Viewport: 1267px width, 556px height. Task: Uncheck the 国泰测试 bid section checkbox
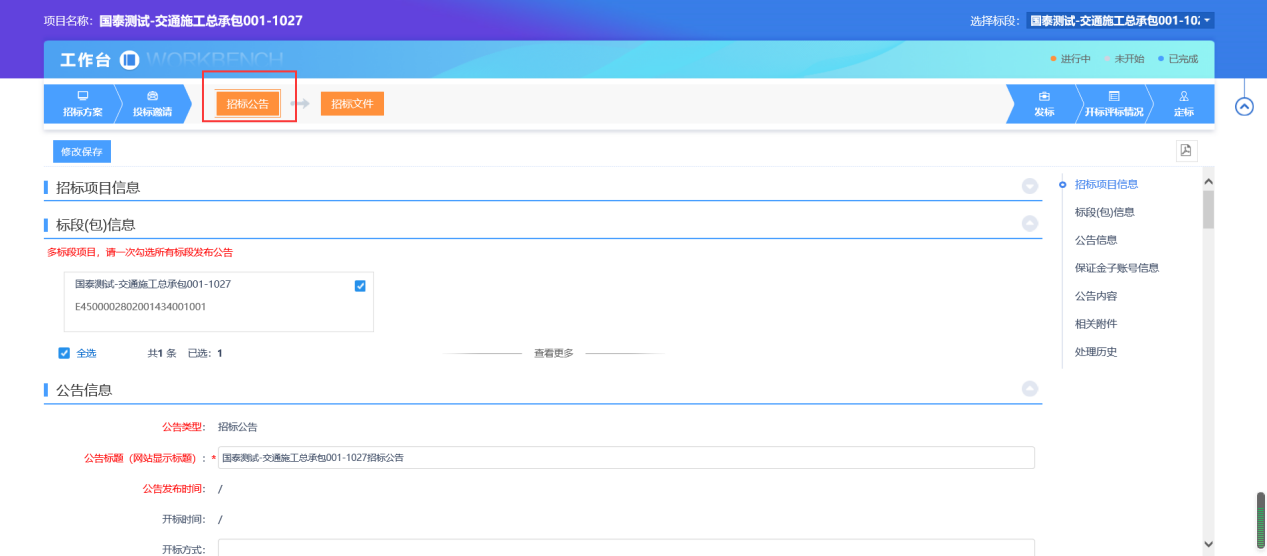click(x=360, y=286)
